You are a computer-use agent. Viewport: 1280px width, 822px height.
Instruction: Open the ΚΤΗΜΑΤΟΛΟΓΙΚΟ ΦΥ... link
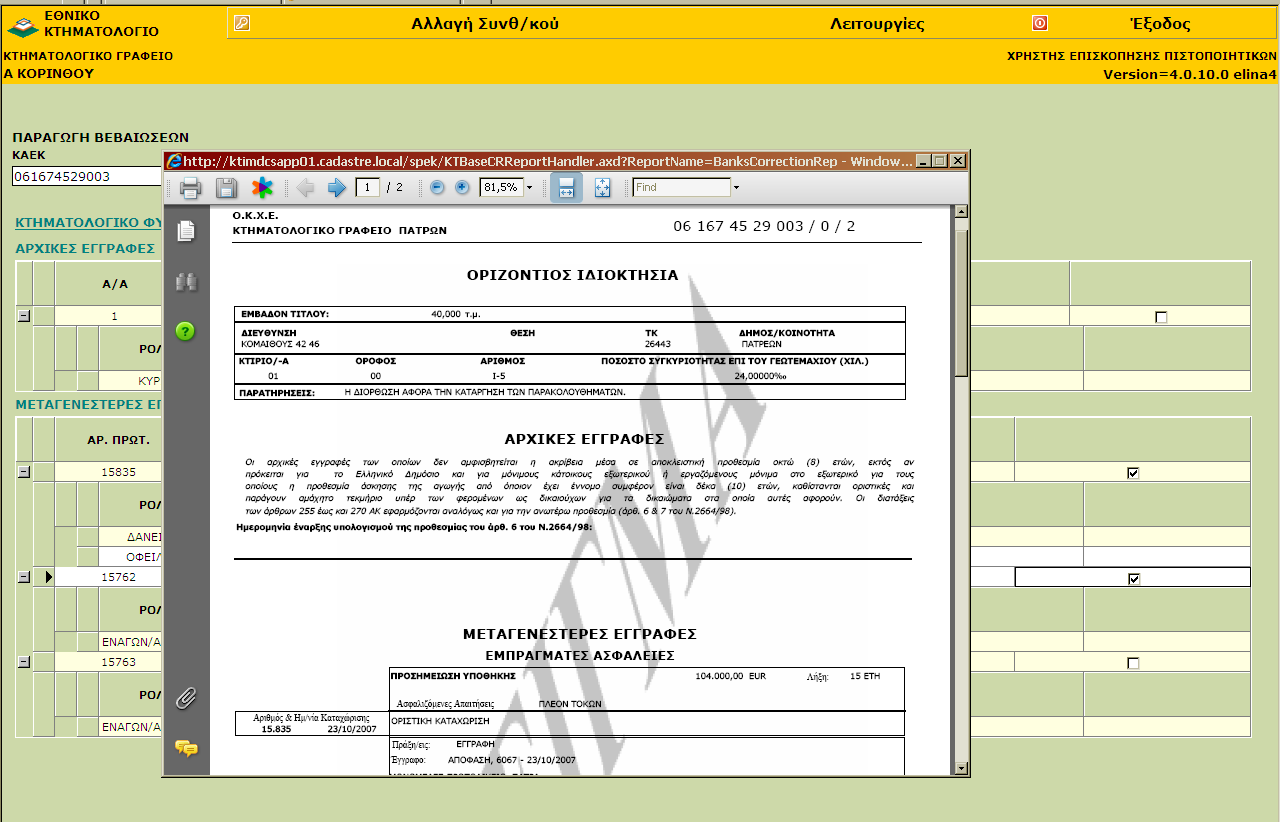pos(89,223)
